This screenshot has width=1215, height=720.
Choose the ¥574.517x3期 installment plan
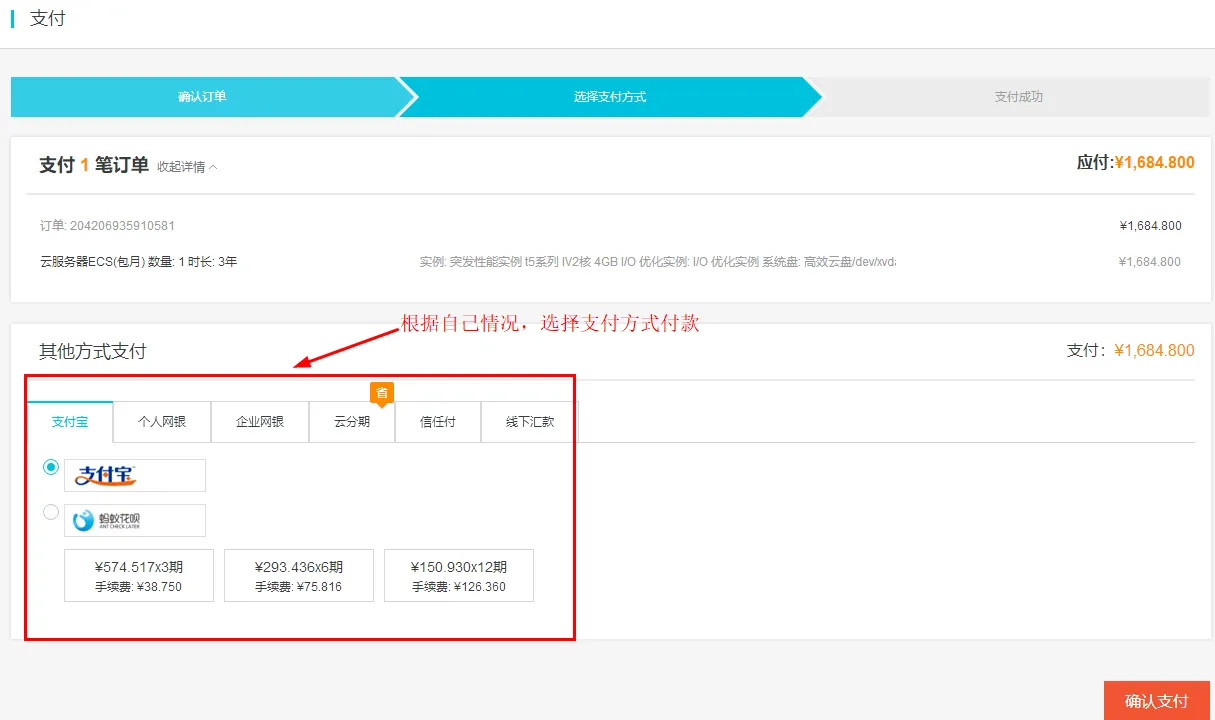click(139, 575)
